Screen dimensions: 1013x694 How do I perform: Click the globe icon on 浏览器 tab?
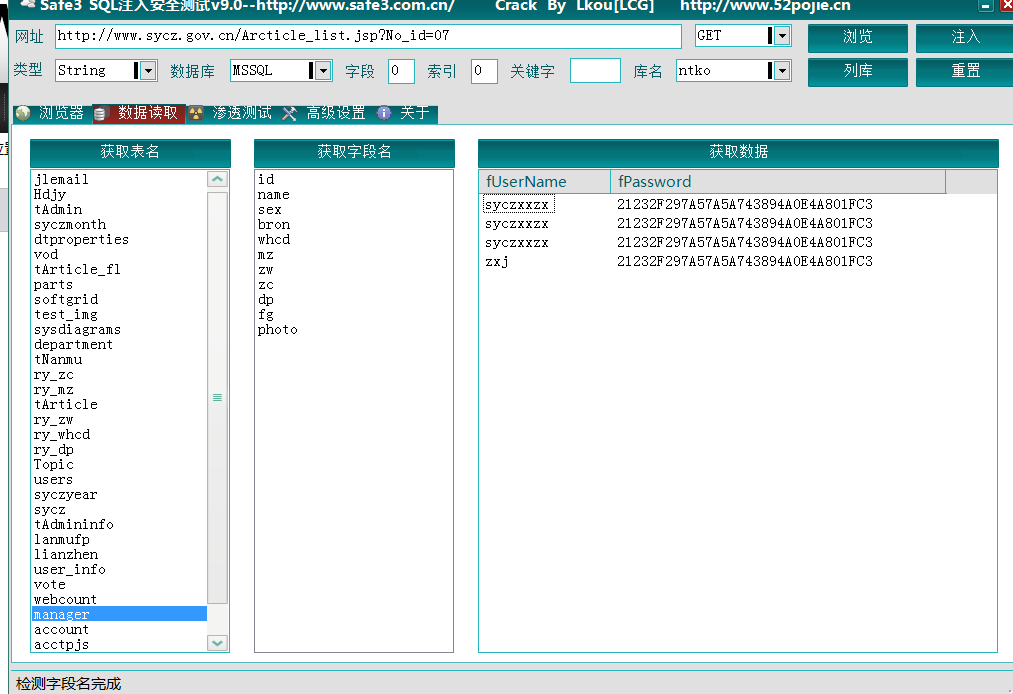(23, 113)
